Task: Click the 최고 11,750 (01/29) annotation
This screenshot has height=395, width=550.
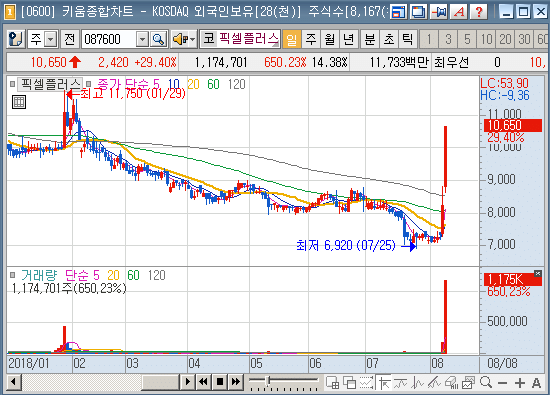Action: coord(133,94)
